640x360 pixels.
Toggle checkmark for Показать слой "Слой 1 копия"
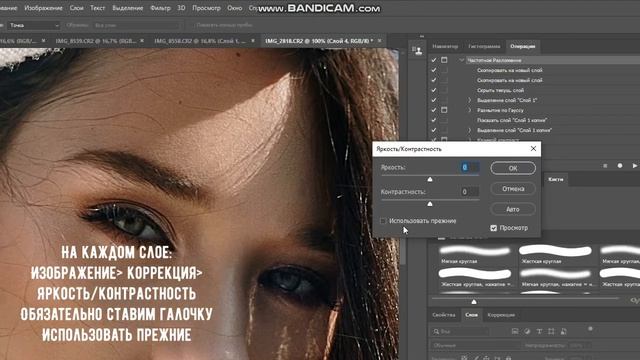point(434,120)
